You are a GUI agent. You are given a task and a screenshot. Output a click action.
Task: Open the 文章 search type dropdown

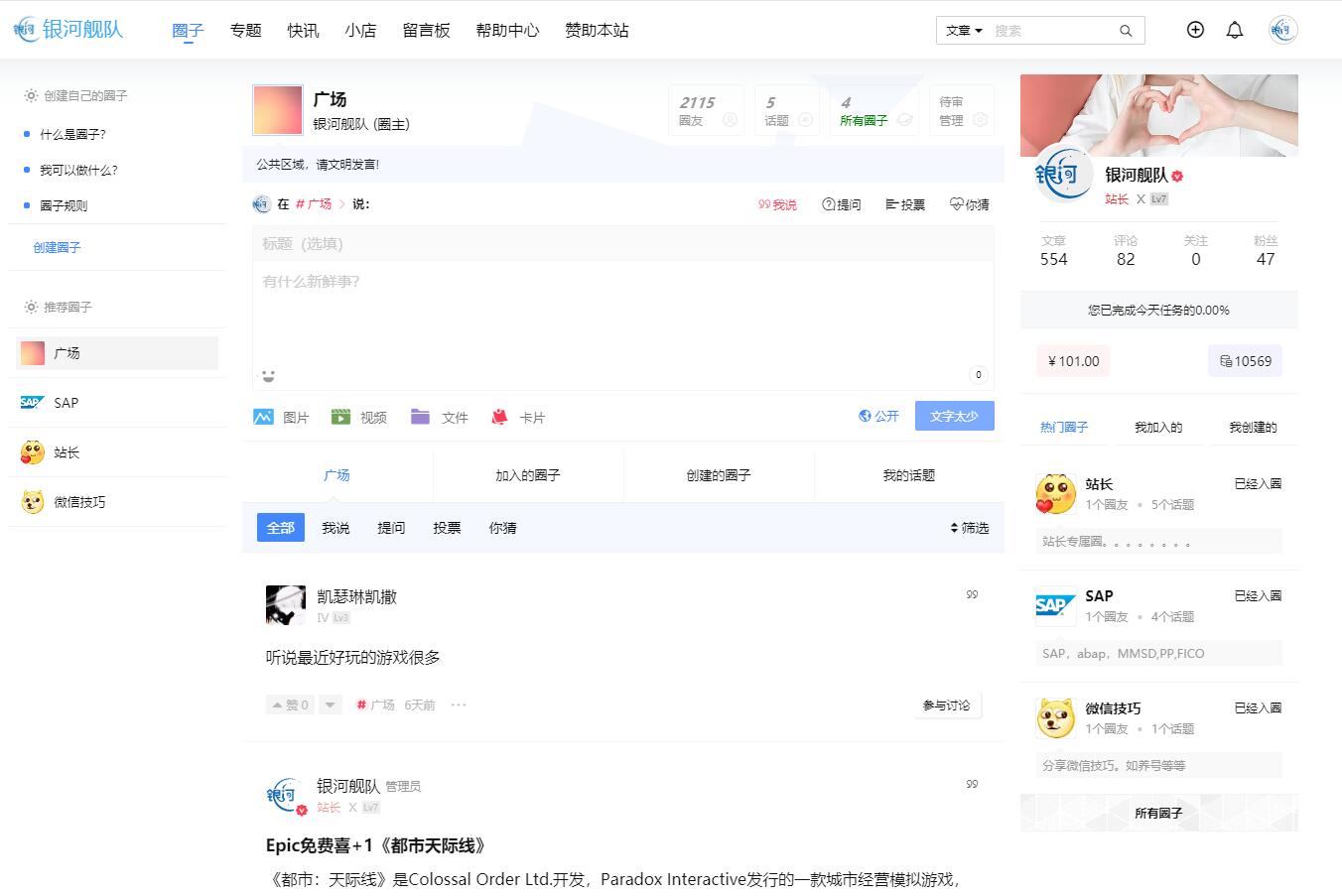pos(964,31)
